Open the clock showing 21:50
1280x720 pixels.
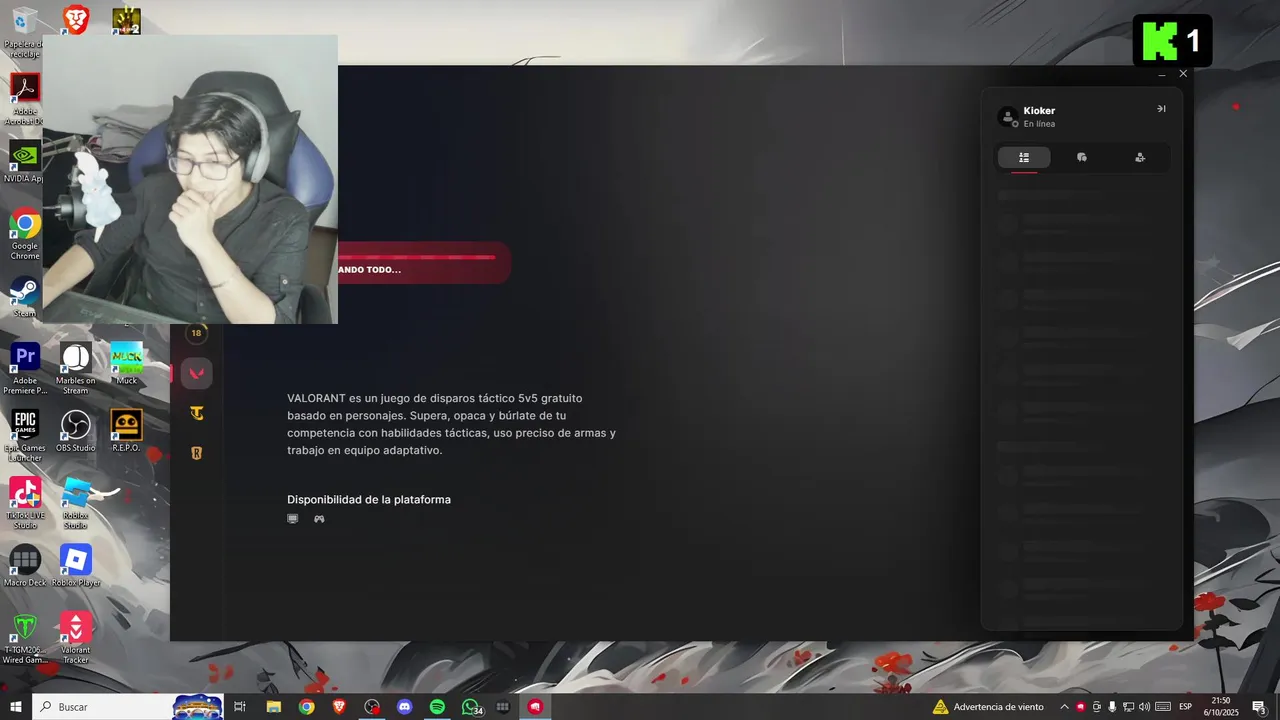(x=1220, y=707)
